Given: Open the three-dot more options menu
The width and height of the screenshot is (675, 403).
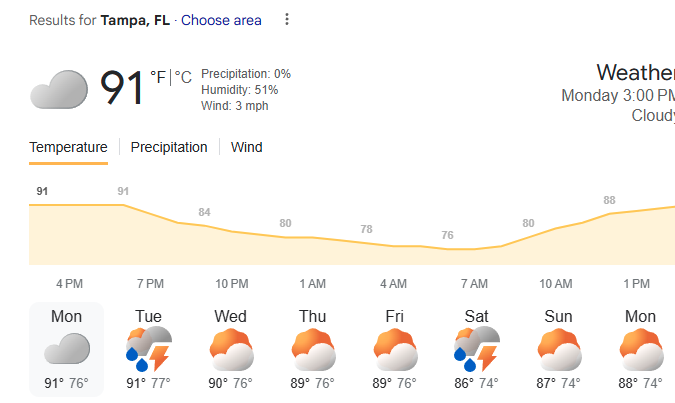Looking at the screenshot, I should [287, 20].
